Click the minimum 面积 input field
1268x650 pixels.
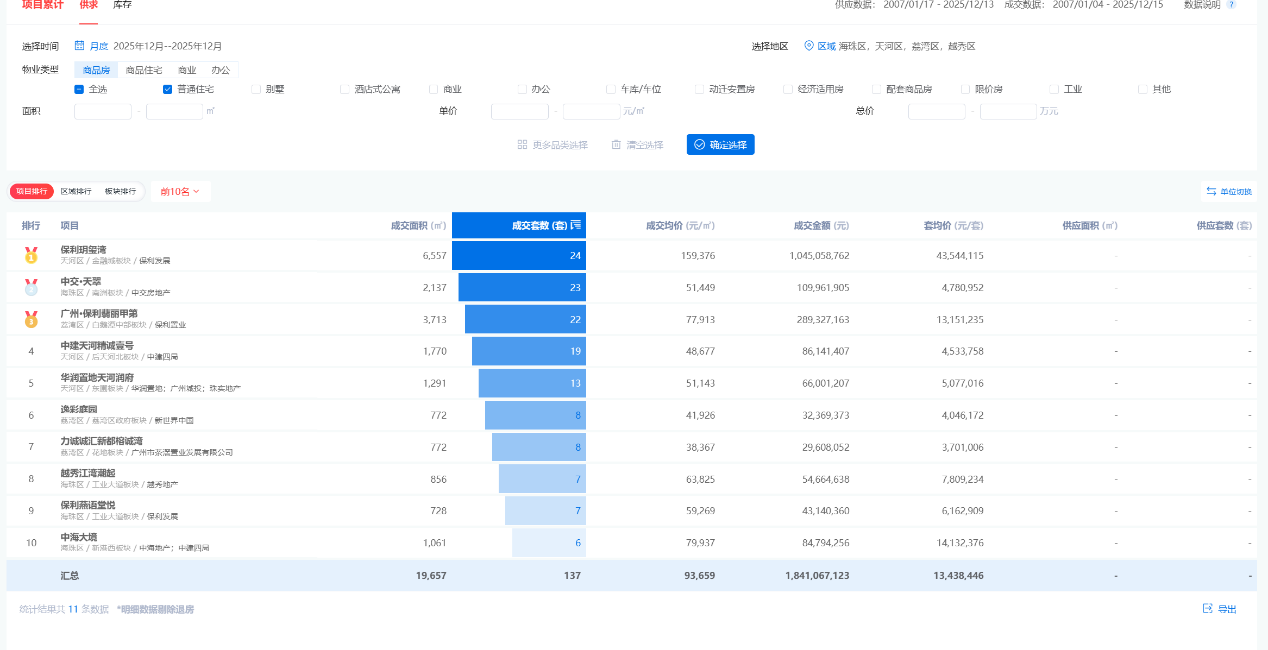point(103,111)
